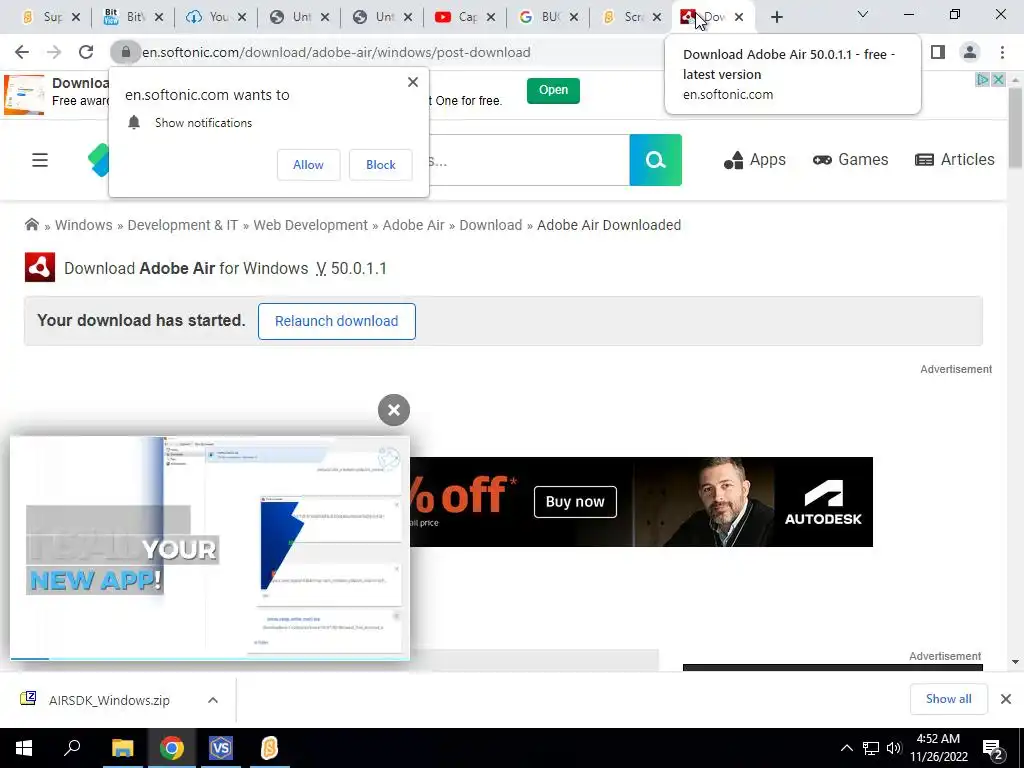This screenshot has width=1024, height=768.
Task: Click the green Open ad button
Action: [x=553, y=90]
